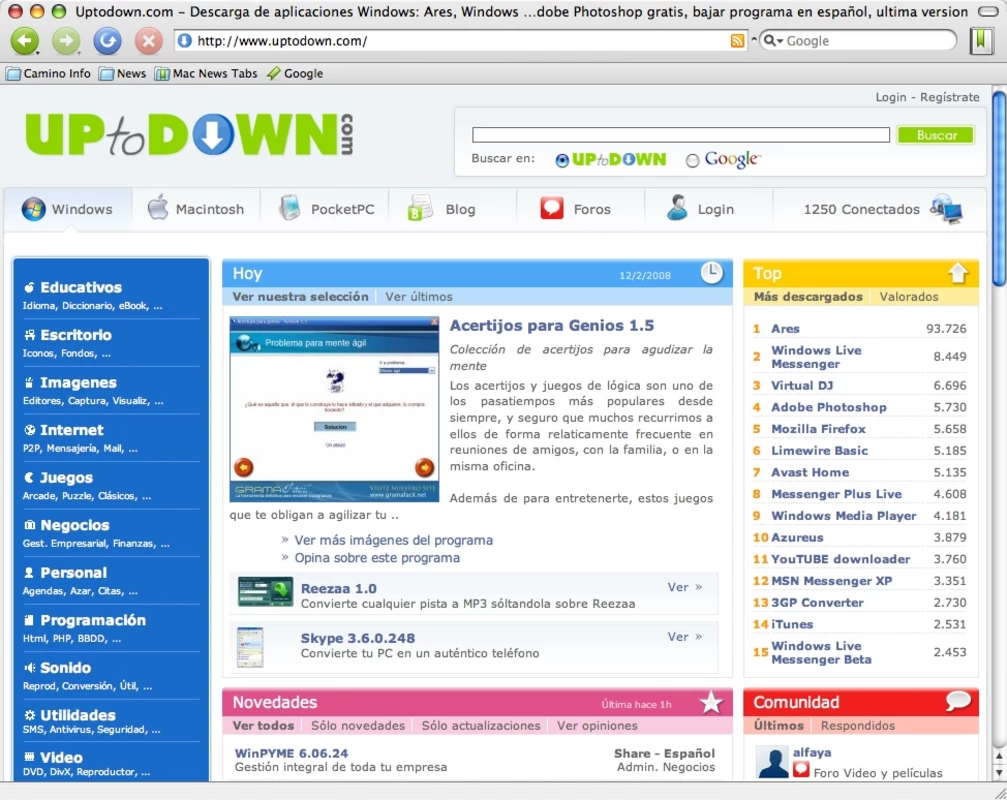
Task: Click Adobe Photoshop in top downloads
Action: [x=828, y=407]
